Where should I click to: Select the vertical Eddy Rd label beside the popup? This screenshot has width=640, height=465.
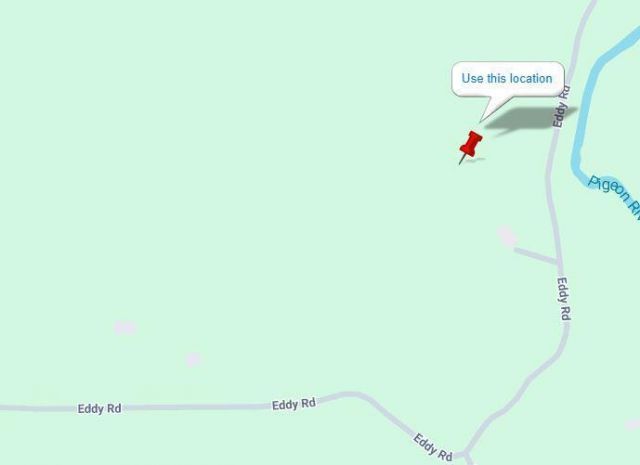pyautogui.click(x=561, y=106)
